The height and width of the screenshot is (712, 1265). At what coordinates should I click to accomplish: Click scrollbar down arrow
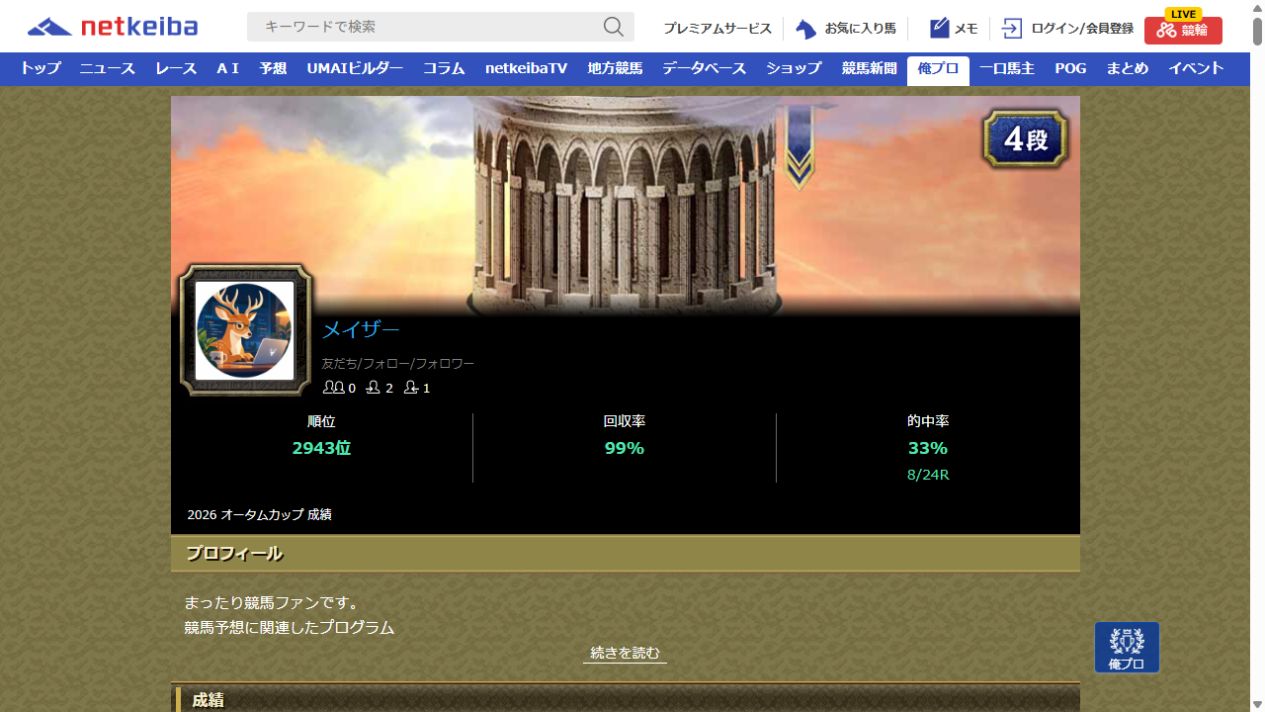[x=1257, y=704]
